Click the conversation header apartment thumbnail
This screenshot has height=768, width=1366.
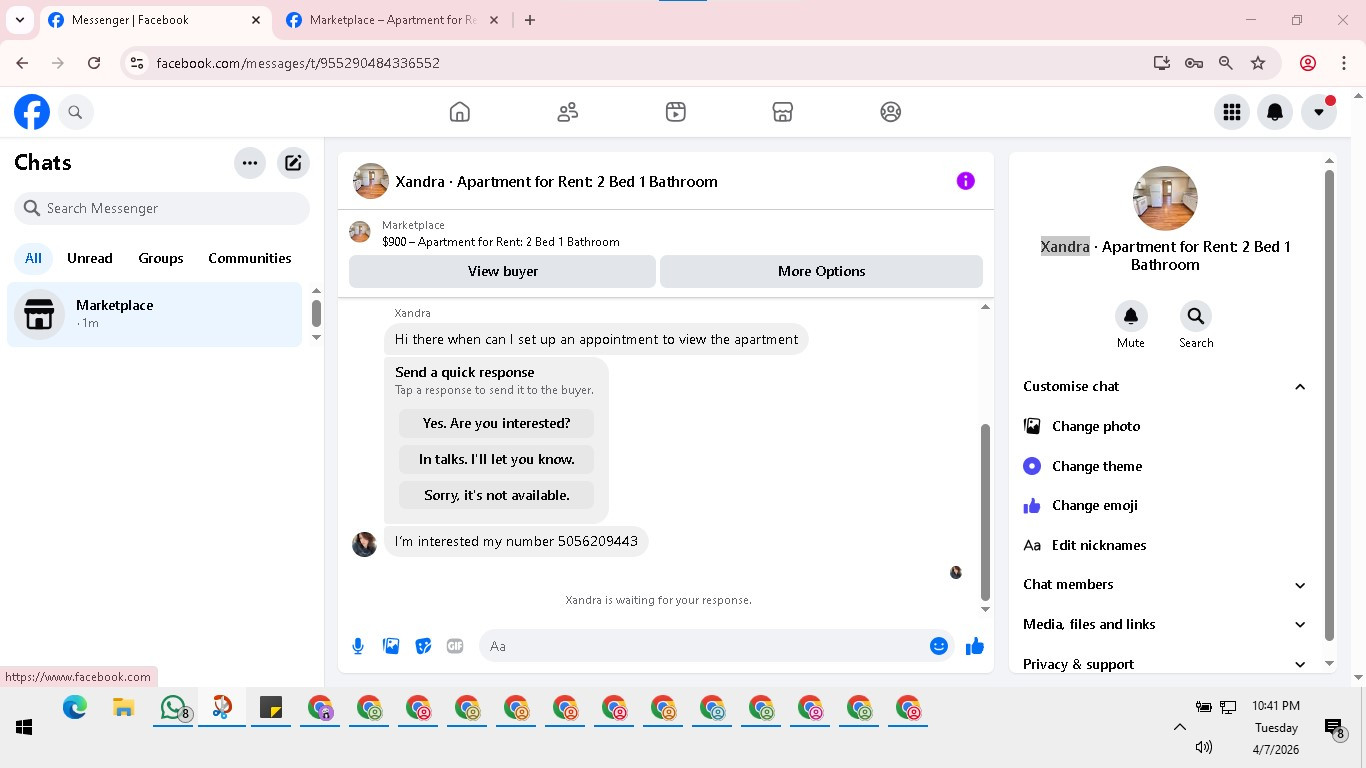(371, 181)
